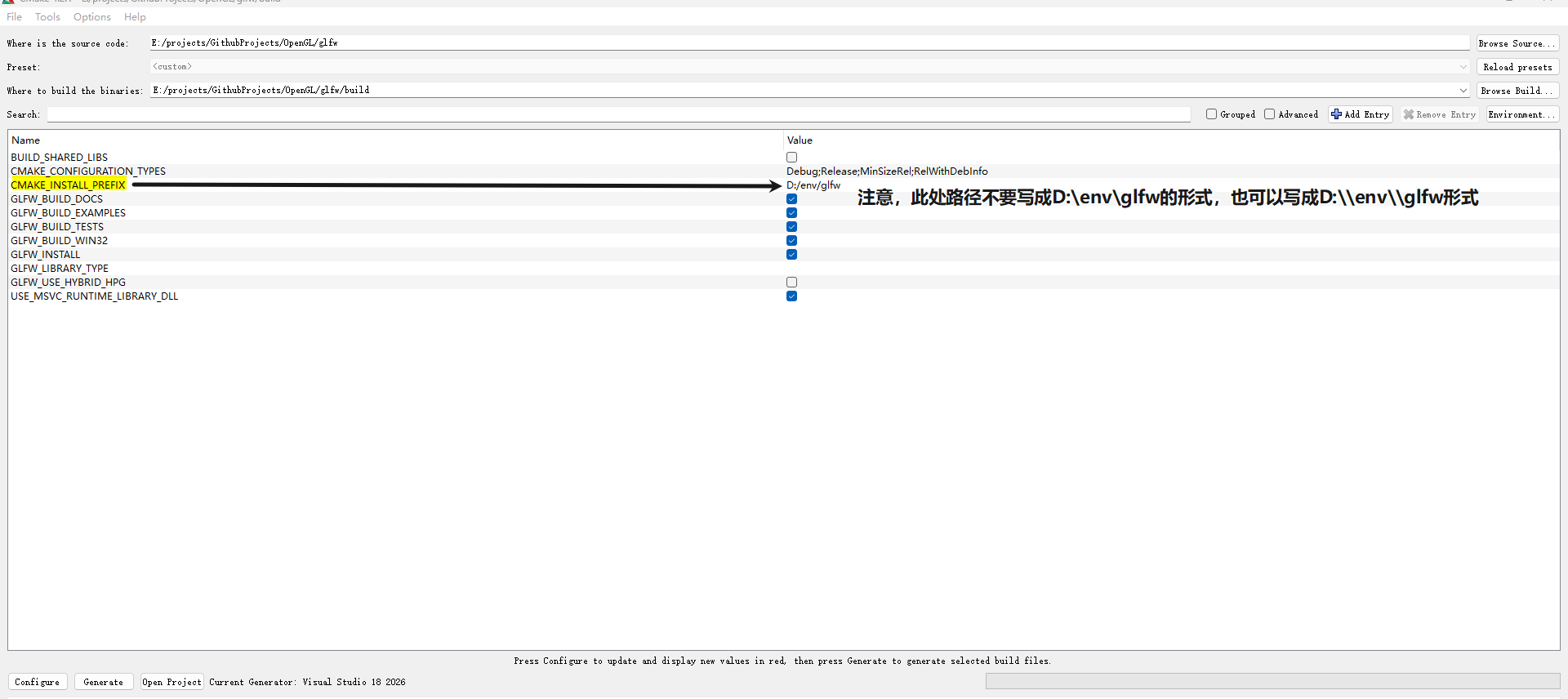The width and height of the screenshot is (1568, 699).
Task: Open the Options menu
Action: point(92,17)
